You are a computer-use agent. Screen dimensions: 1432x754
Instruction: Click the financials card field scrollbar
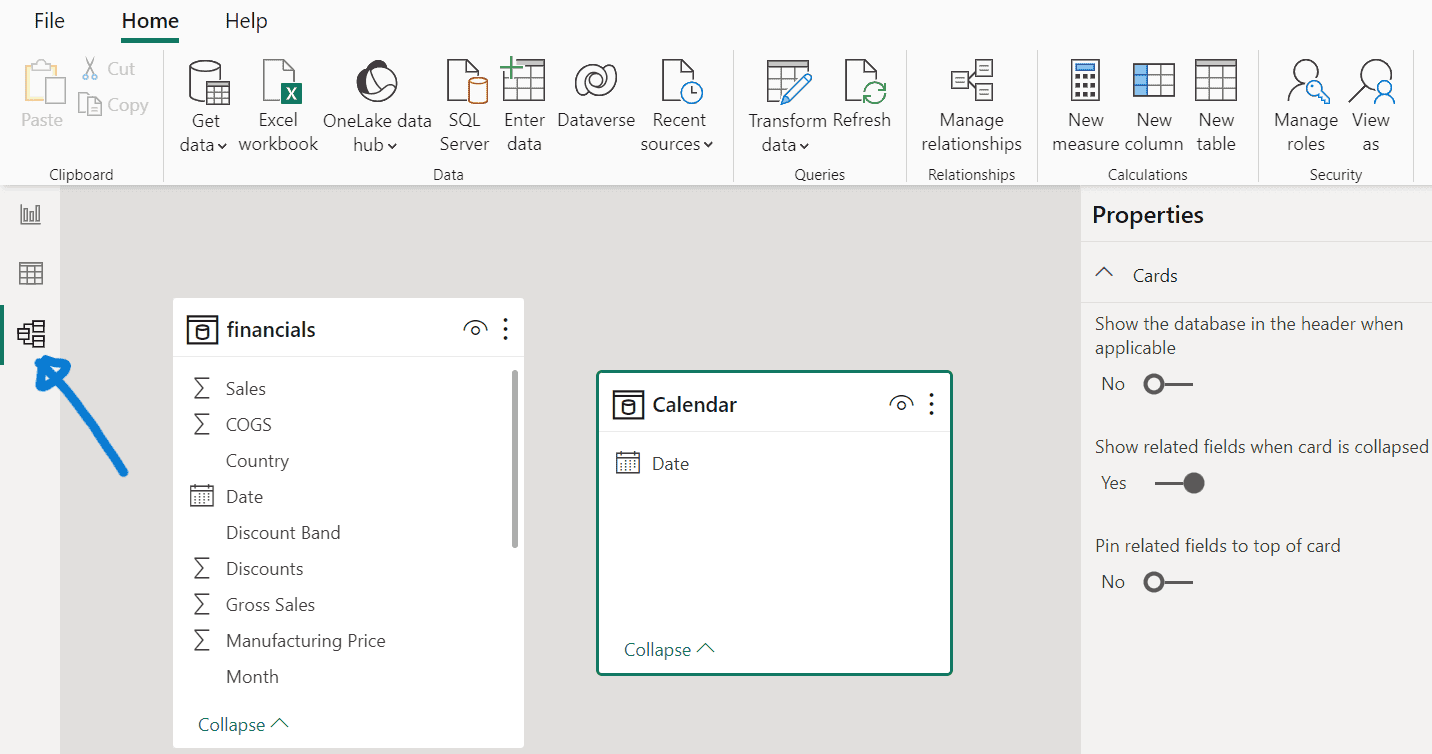click(515, 460)
